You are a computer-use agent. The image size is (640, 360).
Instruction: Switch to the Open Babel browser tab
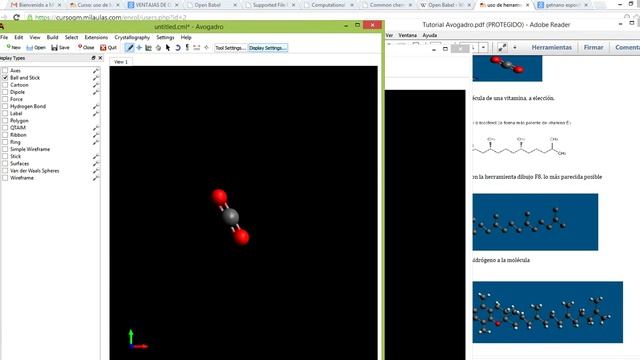pyautogui.click(x=211, y=5)
